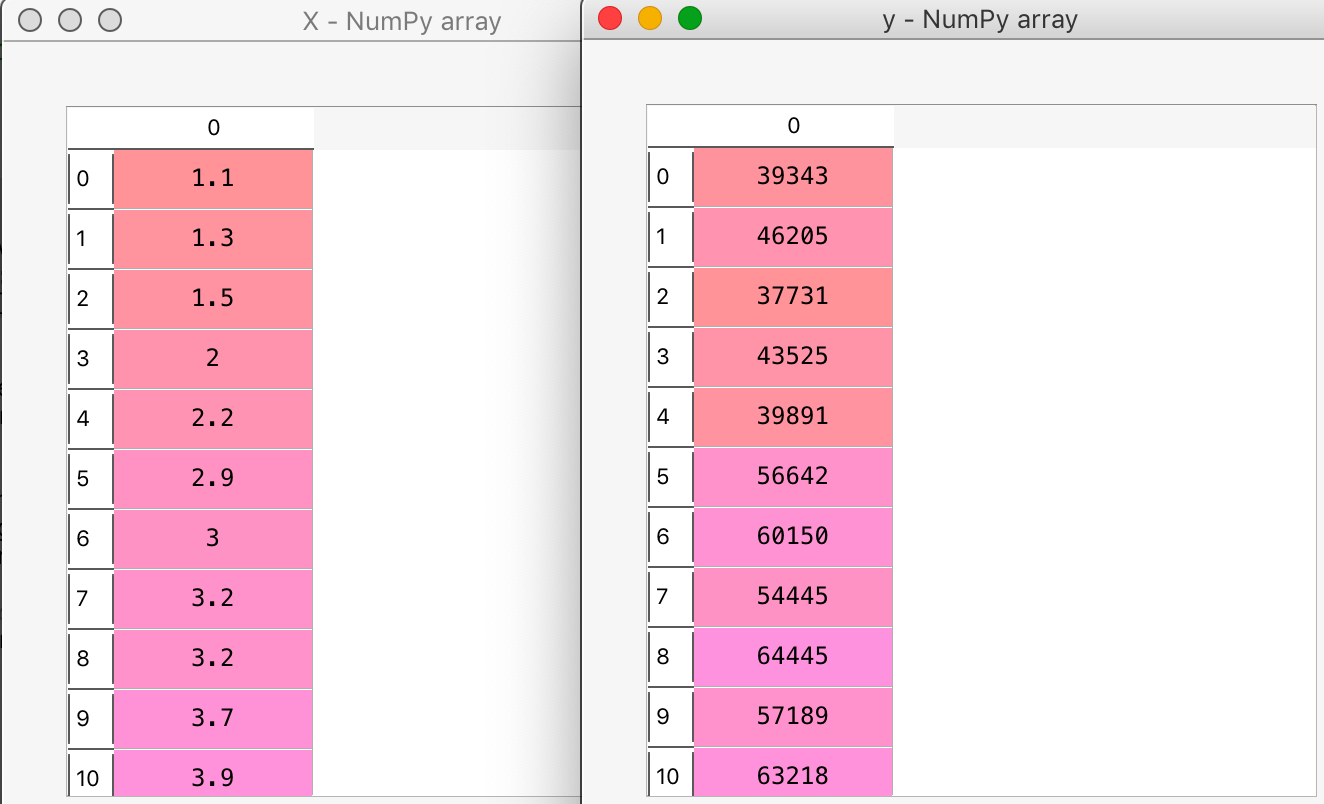1324x804 pixels.
Task: Select cell 63218 in y array
Action: [x=793, y=772]
